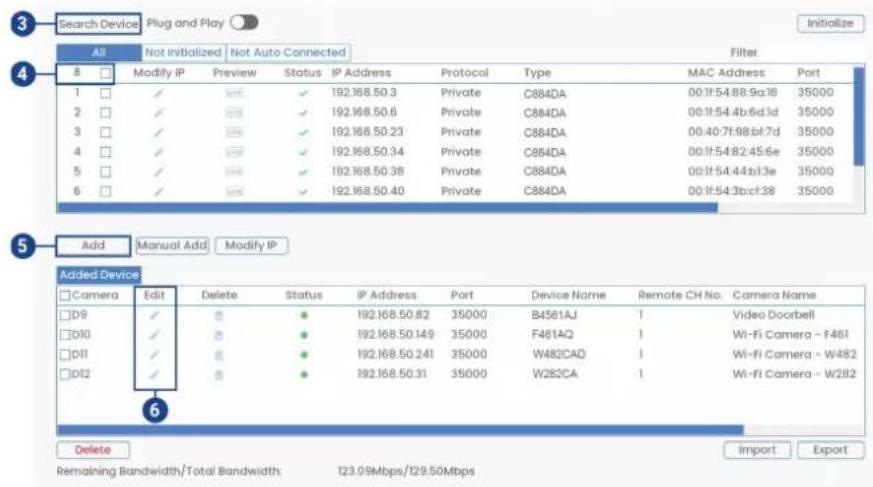The height and width of the screenshot is (487, 873).
Task: Check the D12 camera checkbox
Action: [x=65, y=375]
